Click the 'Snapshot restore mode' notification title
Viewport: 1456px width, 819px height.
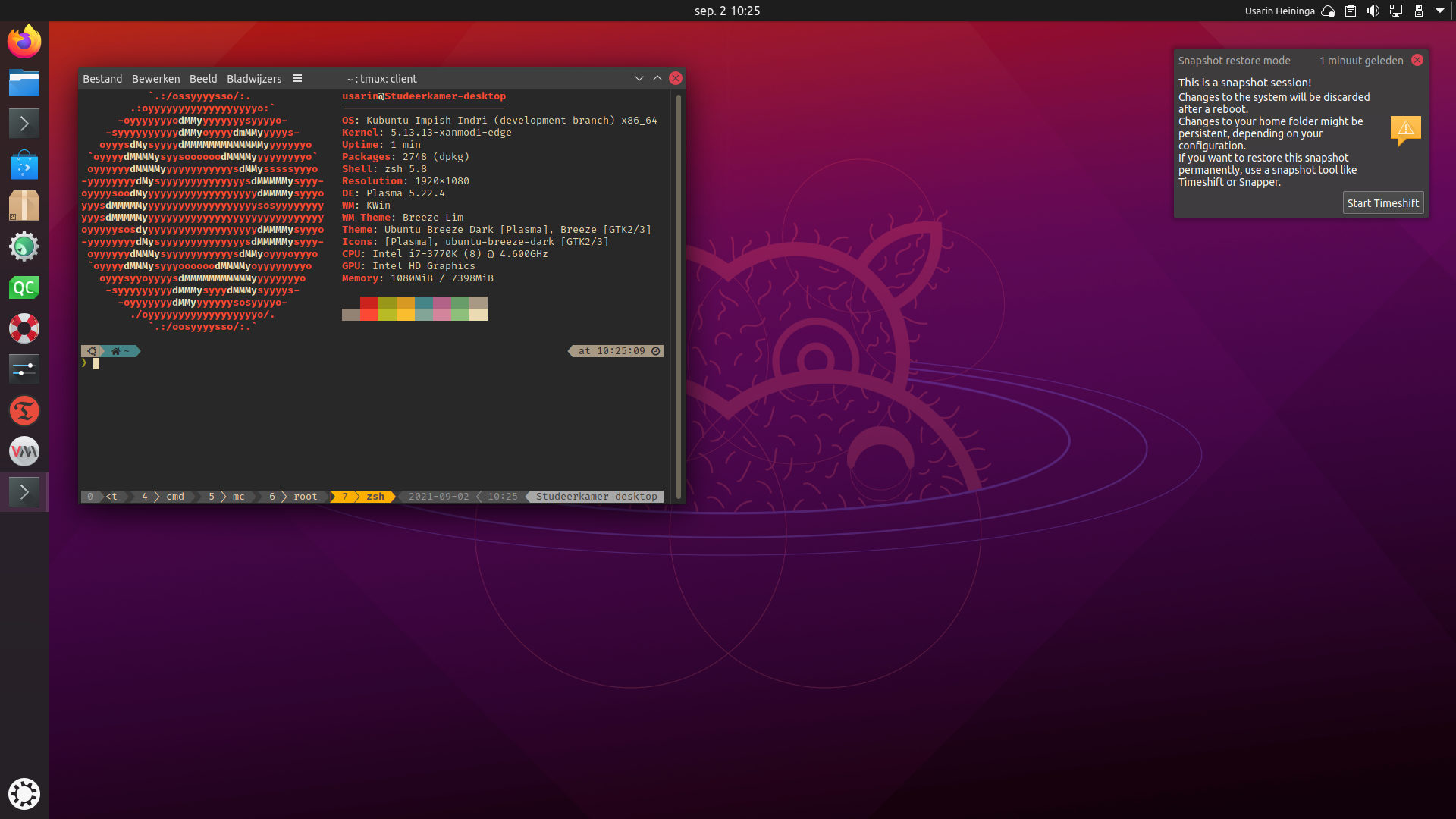[1234, 61]
